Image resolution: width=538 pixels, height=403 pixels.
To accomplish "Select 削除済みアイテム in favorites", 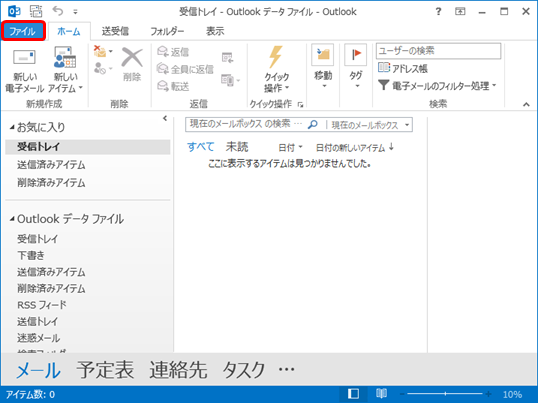I will [51, 183].
